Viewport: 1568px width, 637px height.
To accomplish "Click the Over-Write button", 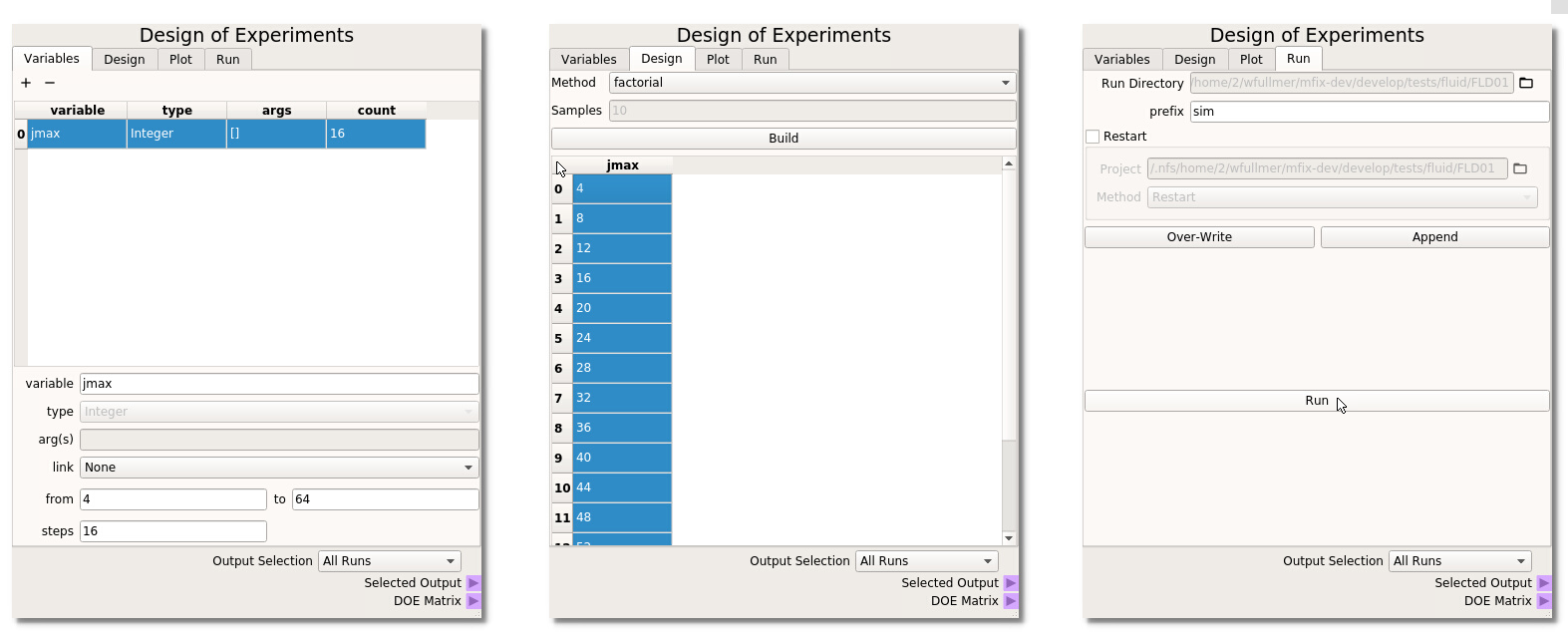I will (1199, 237).
